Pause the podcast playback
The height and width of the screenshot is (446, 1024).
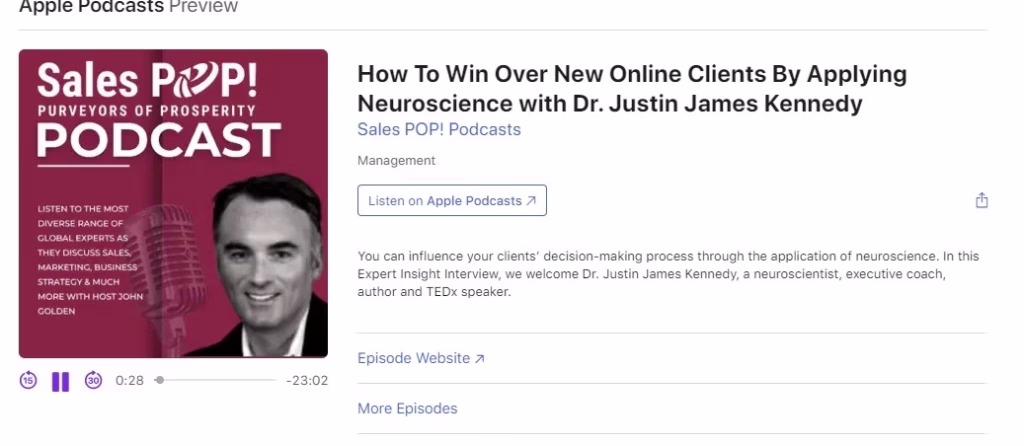tap(61, 381)
